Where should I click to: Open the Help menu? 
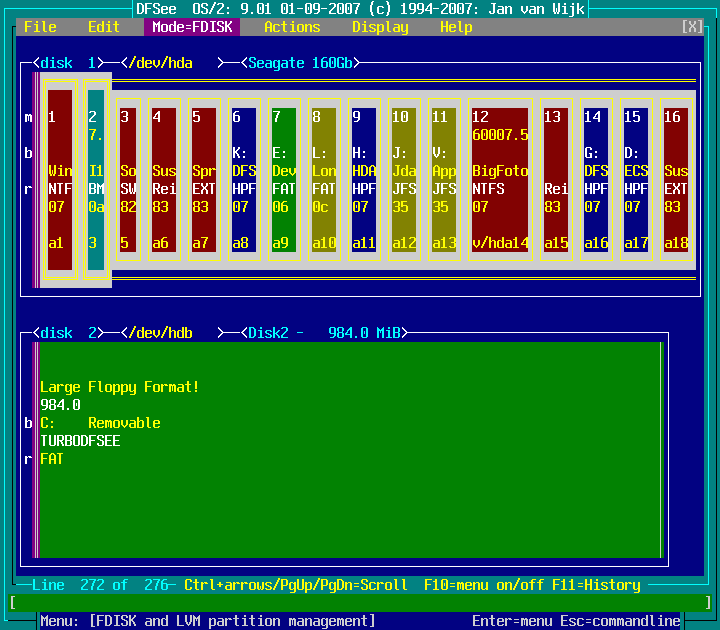coord(456,27)
